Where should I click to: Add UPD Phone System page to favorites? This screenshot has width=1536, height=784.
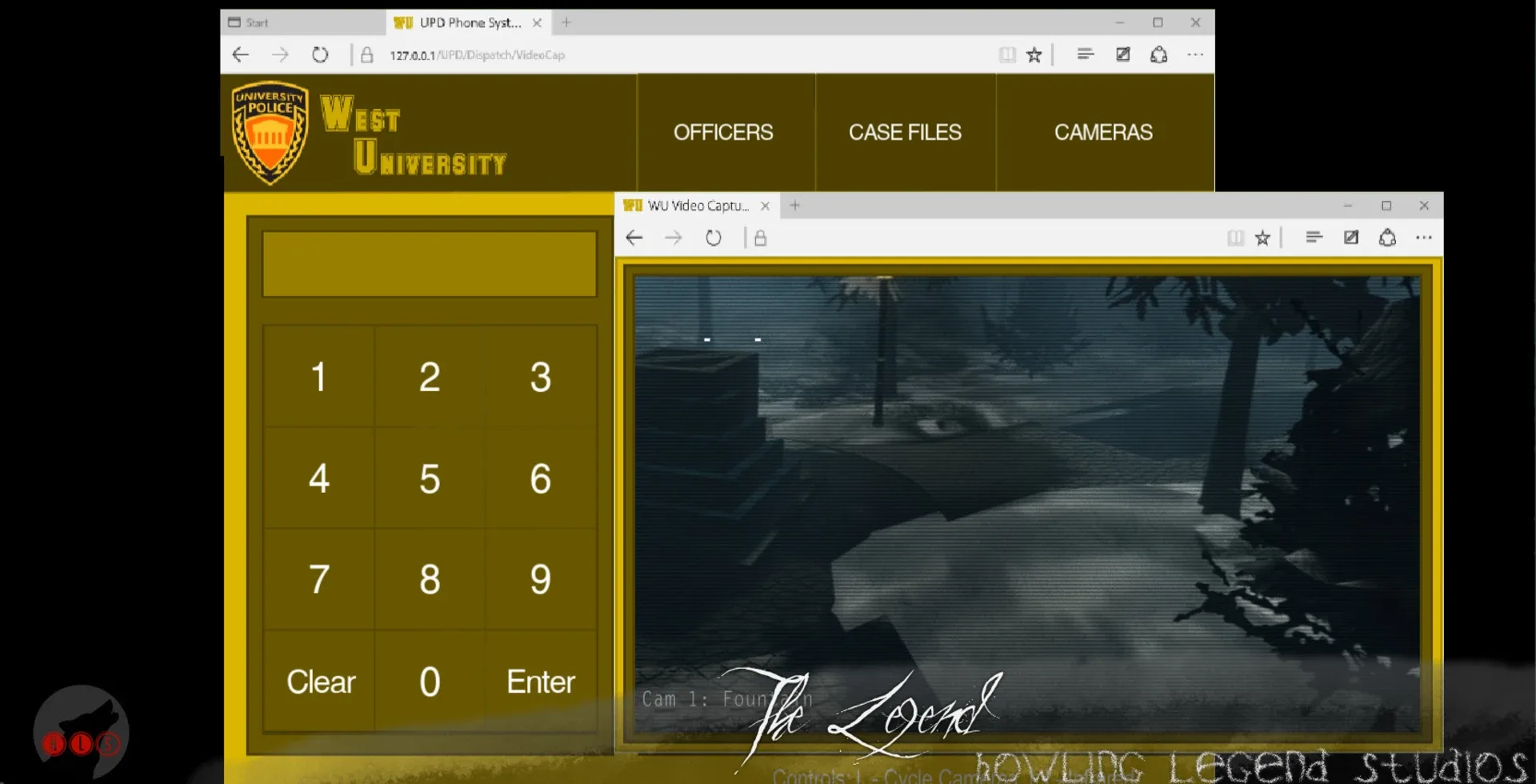pyautogui.click(x=1034, y=54)
